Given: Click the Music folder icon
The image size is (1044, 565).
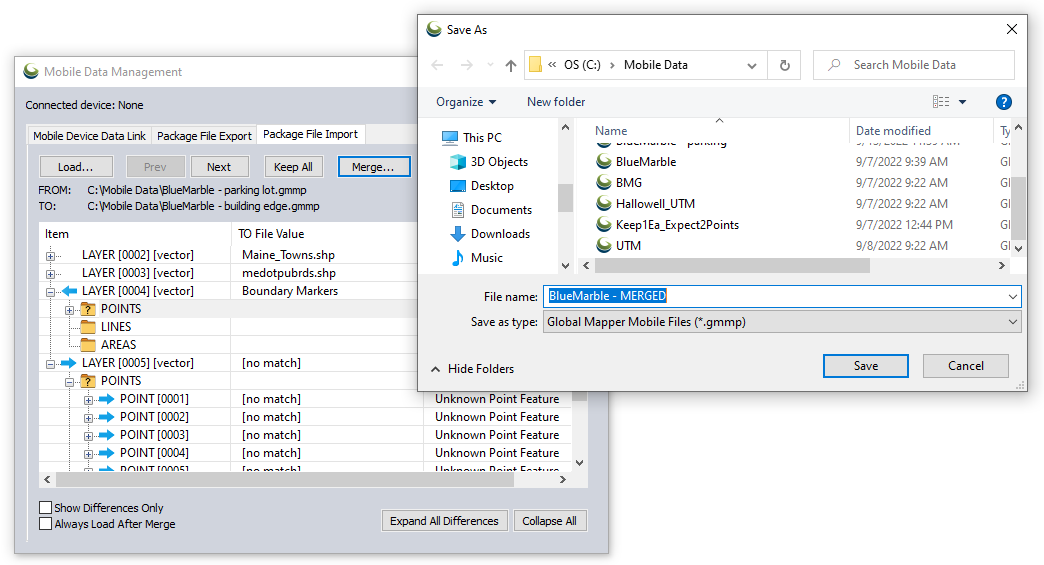Looking at the screenshot, I should click(458, 258).
